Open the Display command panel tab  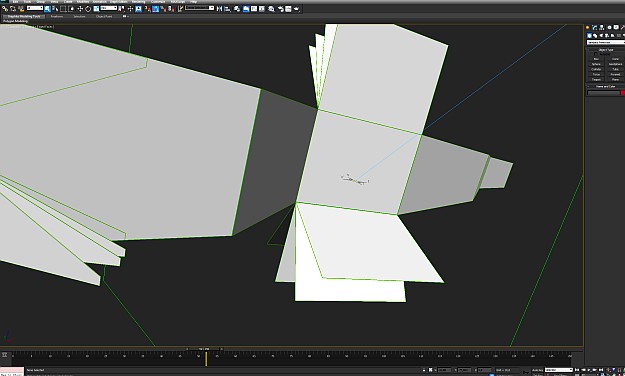pos(616,28)
